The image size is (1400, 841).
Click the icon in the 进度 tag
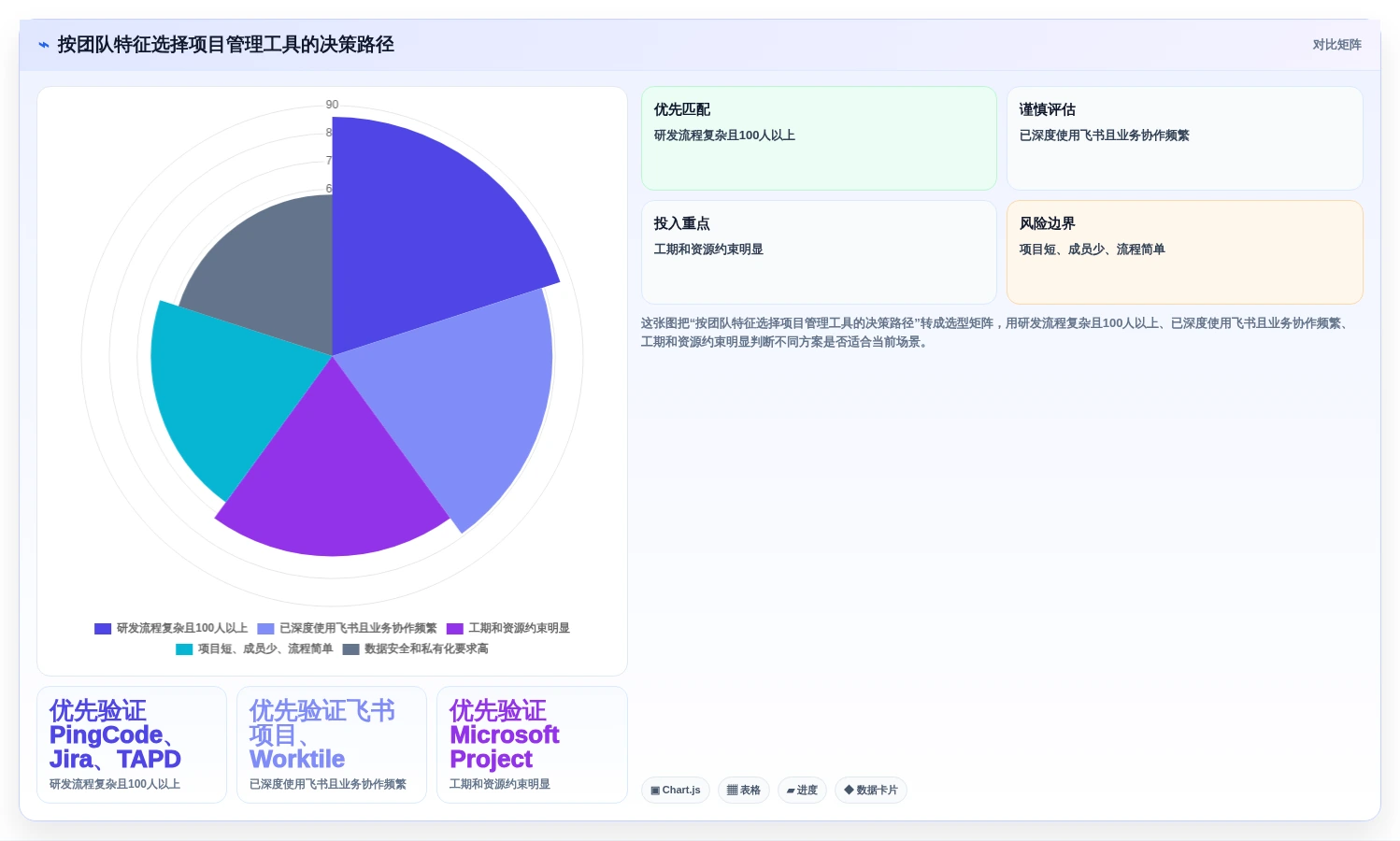(x=791, y=791)
